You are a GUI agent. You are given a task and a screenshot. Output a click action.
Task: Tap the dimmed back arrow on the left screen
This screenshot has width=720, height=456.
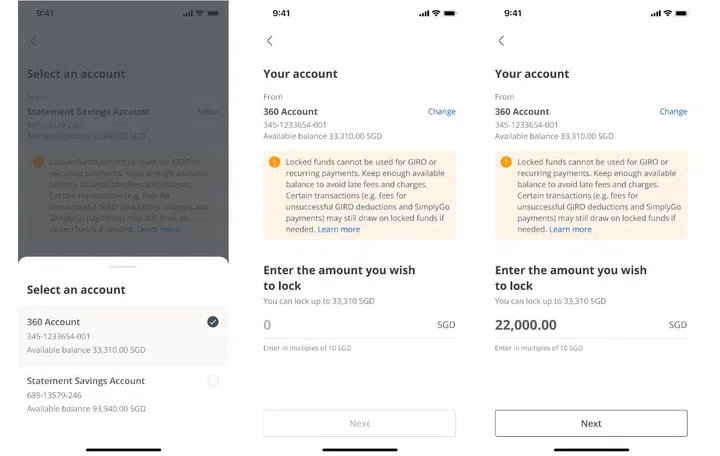pos(33,41)
